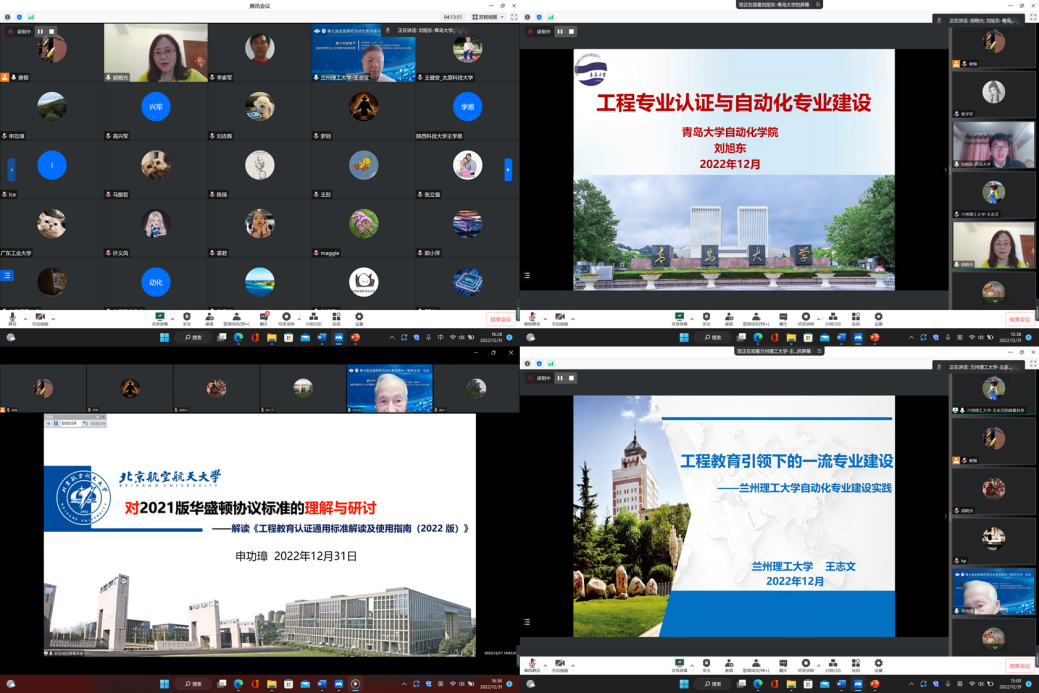Open 管理成员 member management in gallery-view toolbar
This screenshot has width=1039, height=693.
(235, 316)
